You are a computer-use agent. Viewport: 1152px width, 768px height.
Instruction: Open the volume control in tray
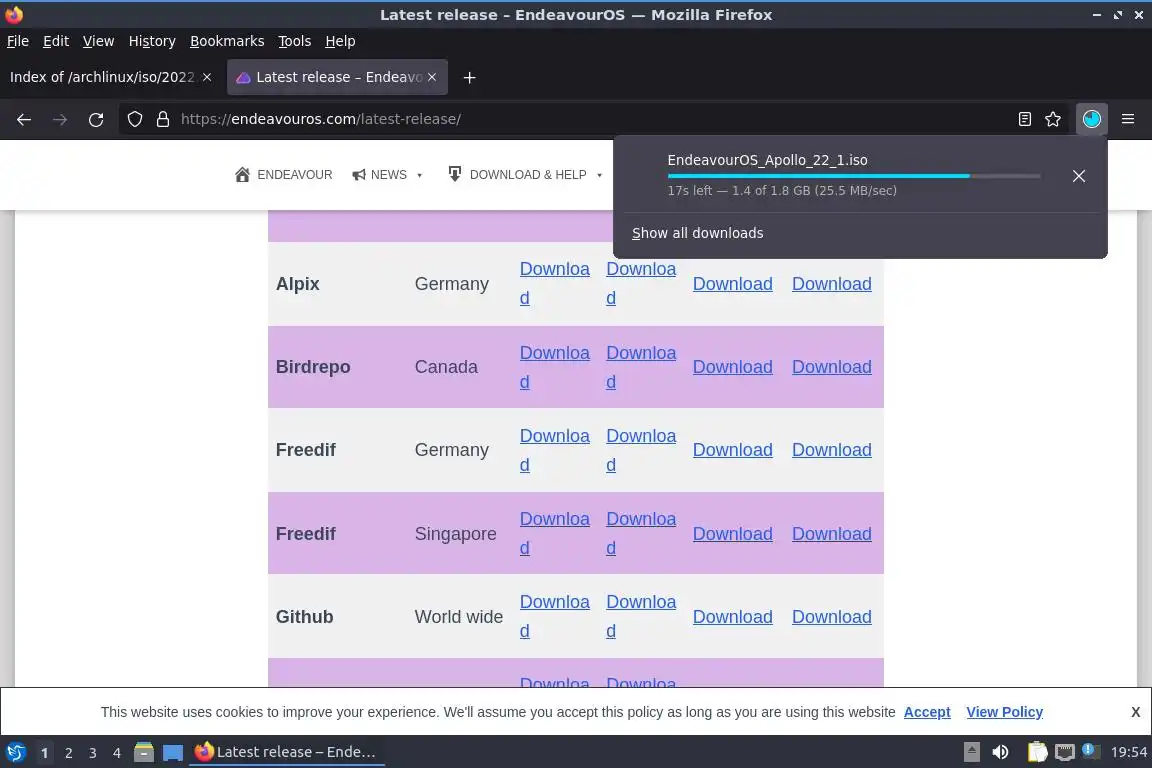[x=1000, y=752]
